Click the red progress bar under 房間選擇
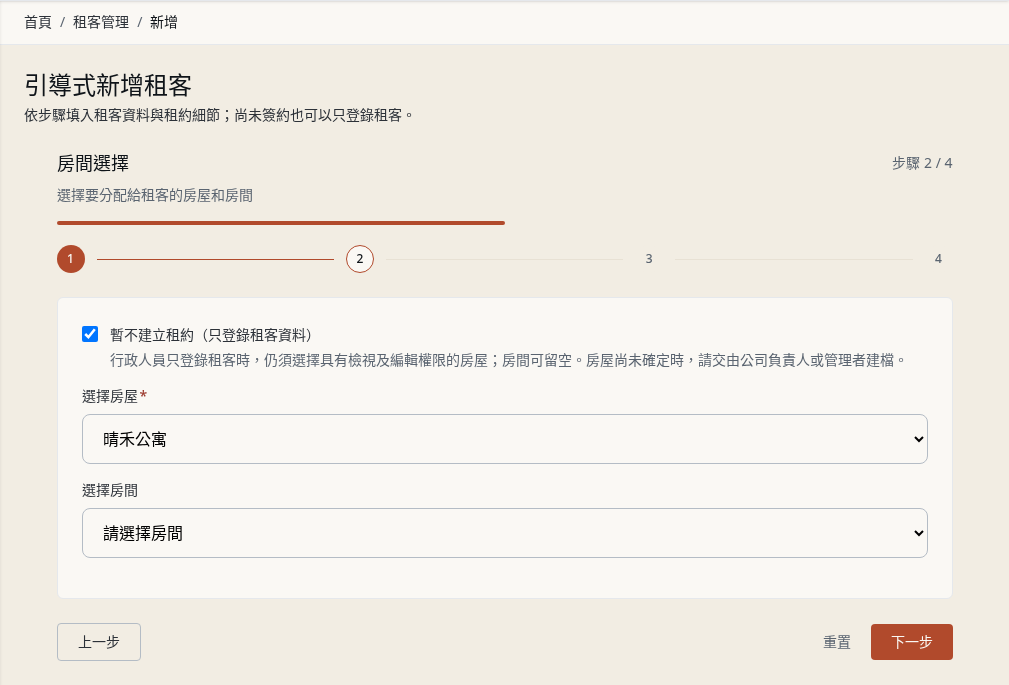 [281, 223]
